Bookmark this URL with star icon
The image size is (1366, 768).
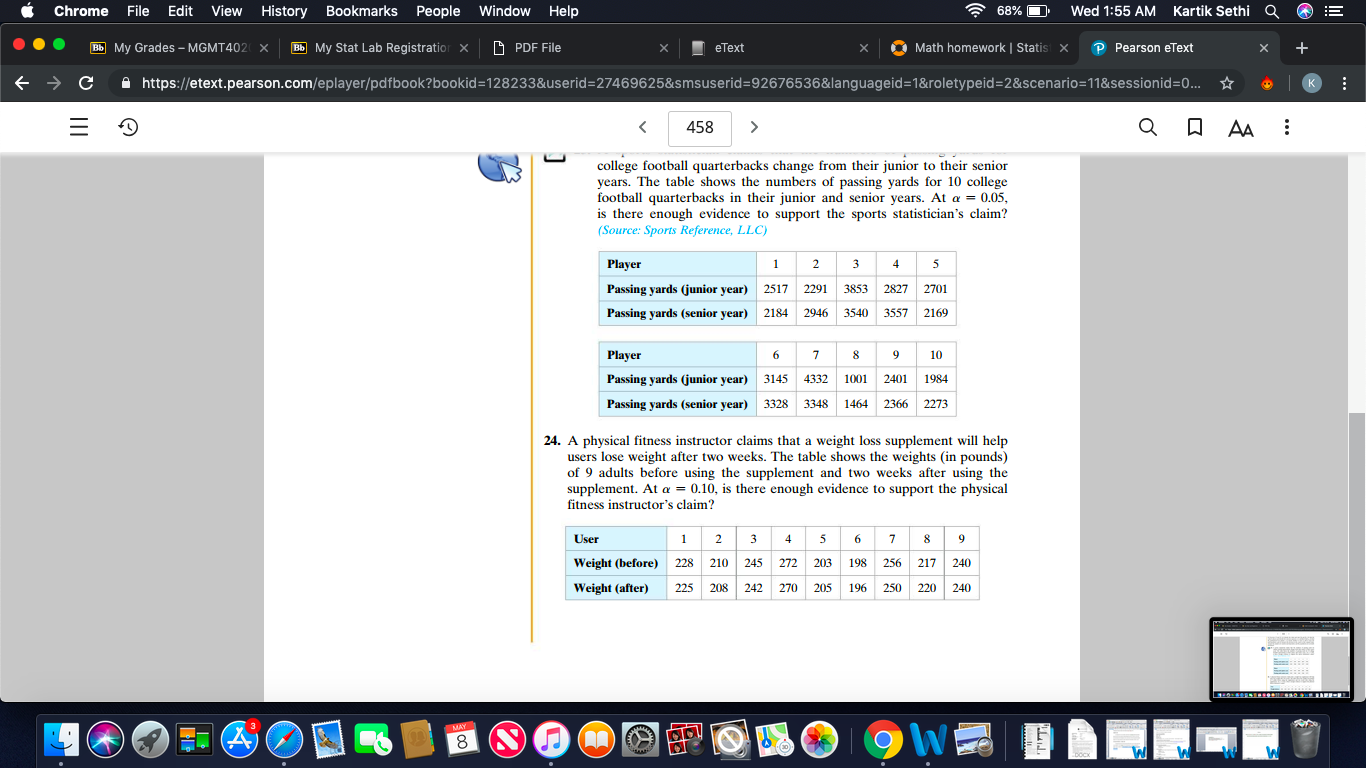point(1226,84)
